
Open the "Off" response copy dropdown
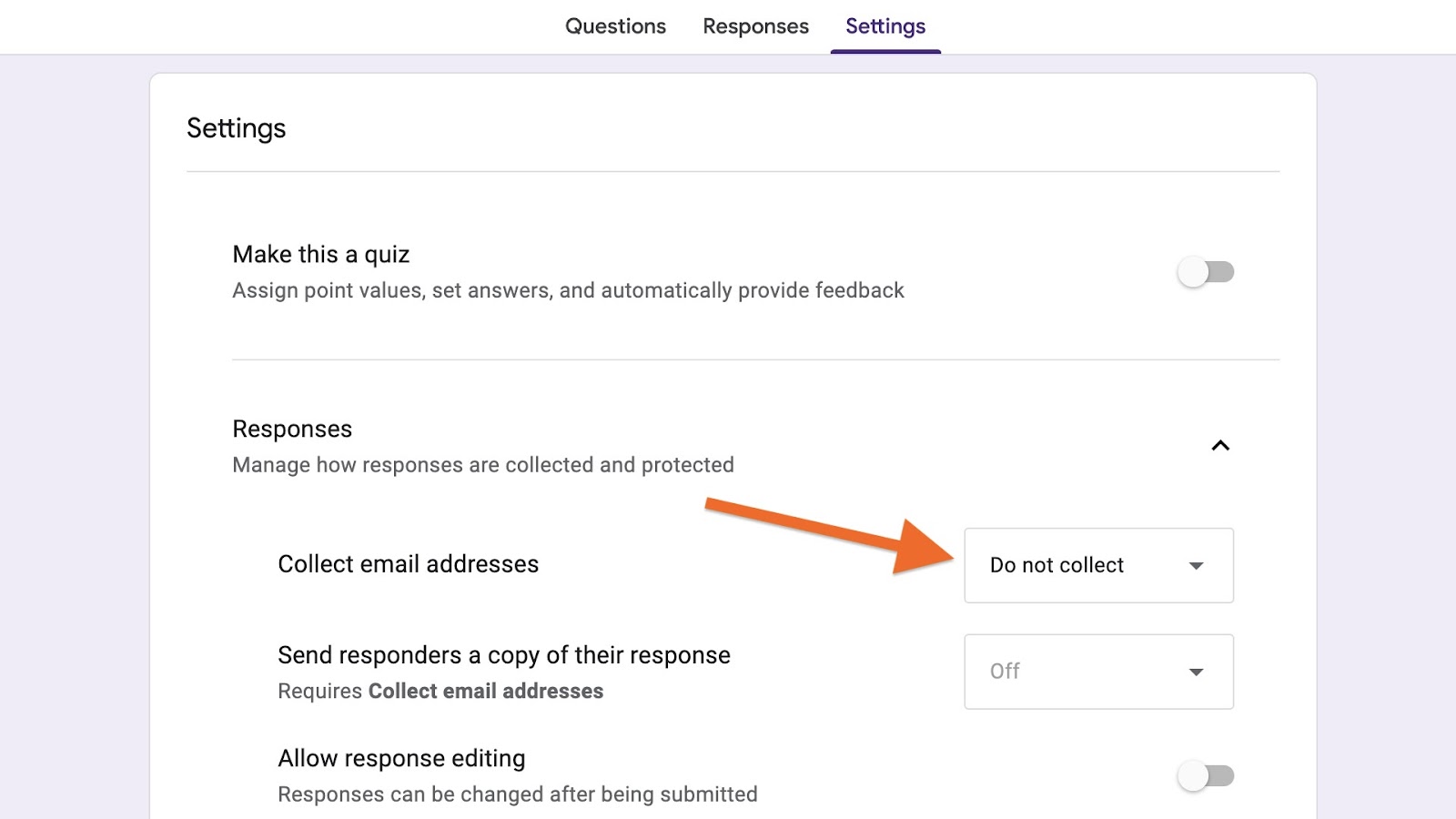1097,672
